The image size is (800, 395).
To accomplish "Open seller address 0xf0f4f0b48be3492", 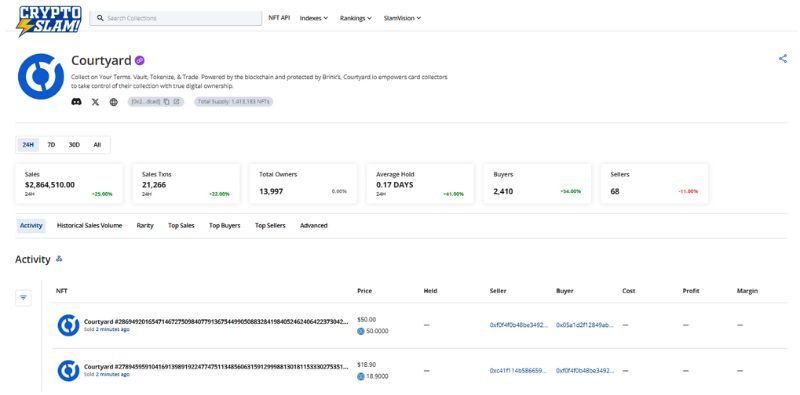I will pyautogui.click(x=519, y=325).
